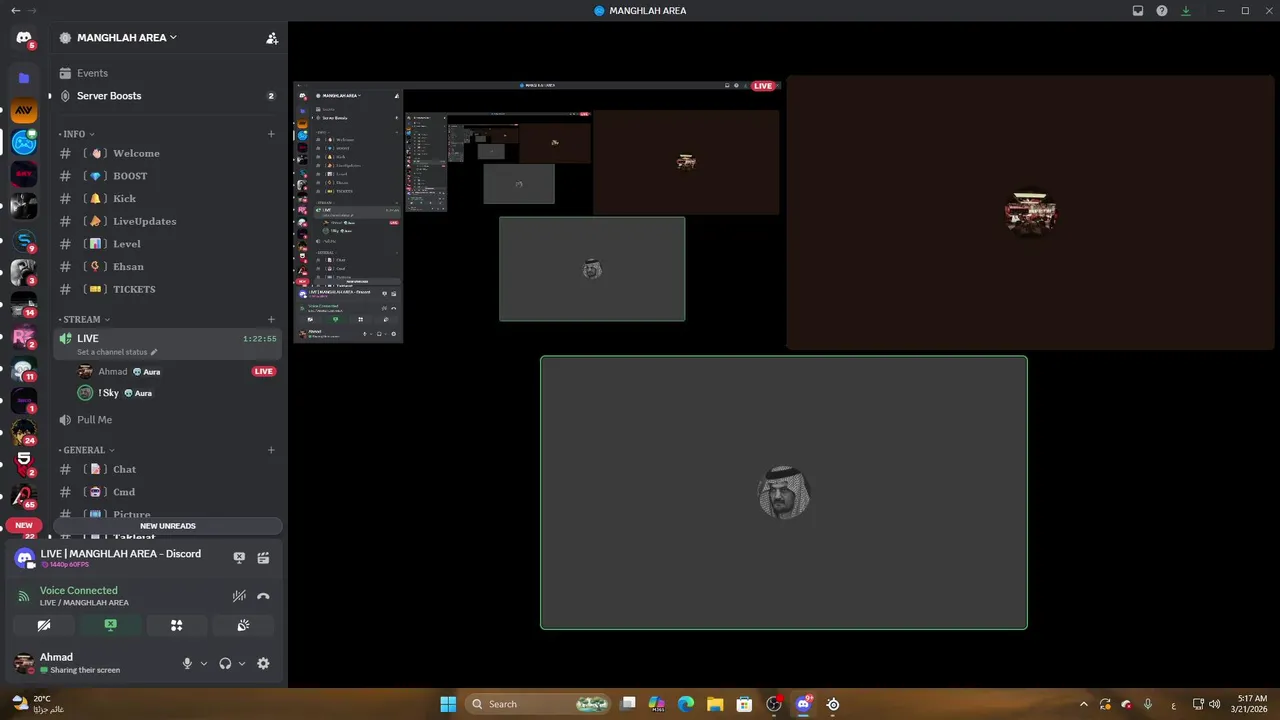This screenshot has height=720, width=1280.
Task: Select the LIVE voice channel
Action: click(x=167, y=344)
